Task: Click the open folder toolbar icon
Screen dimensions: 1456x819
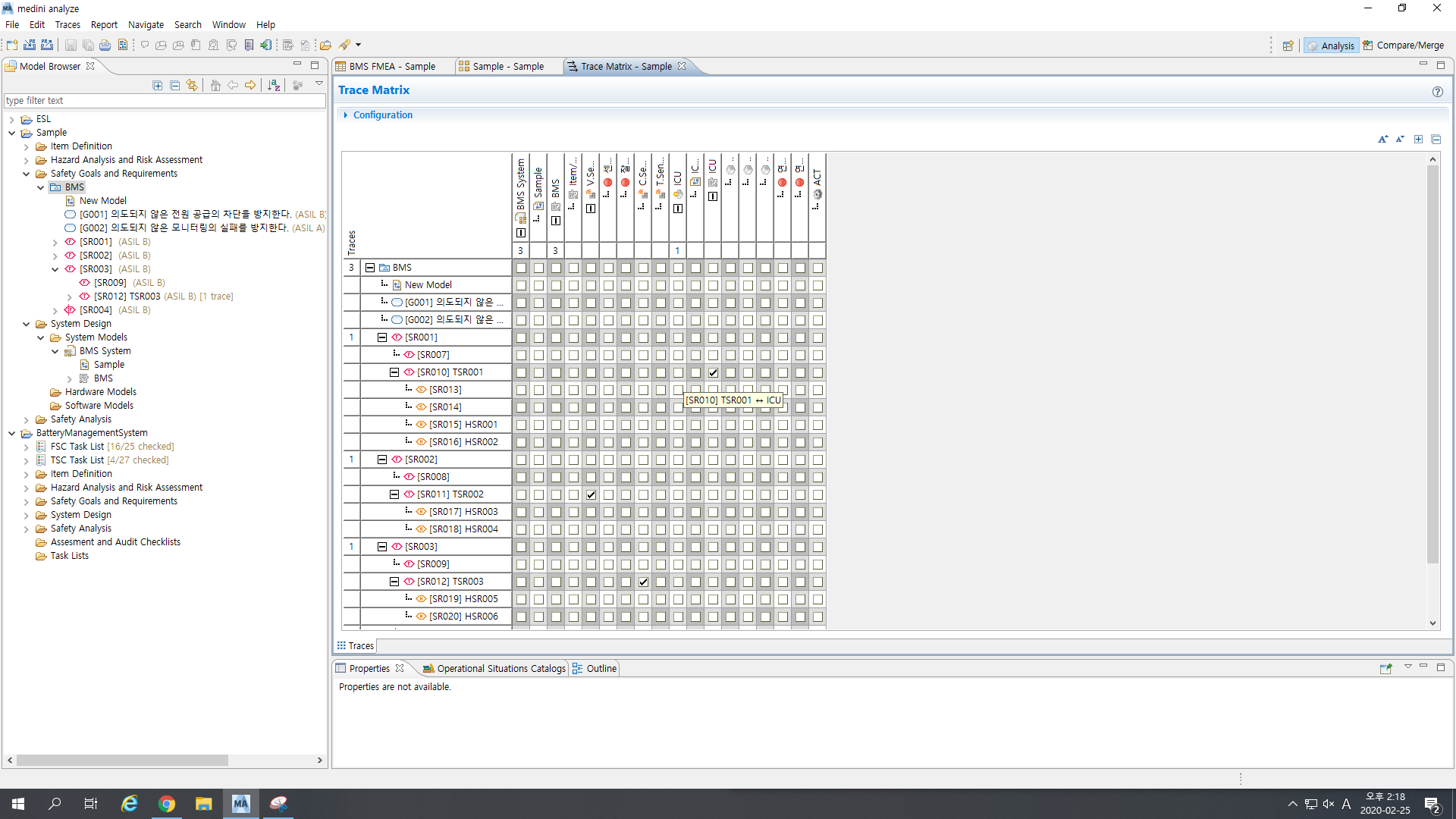Action: point(325,45)
